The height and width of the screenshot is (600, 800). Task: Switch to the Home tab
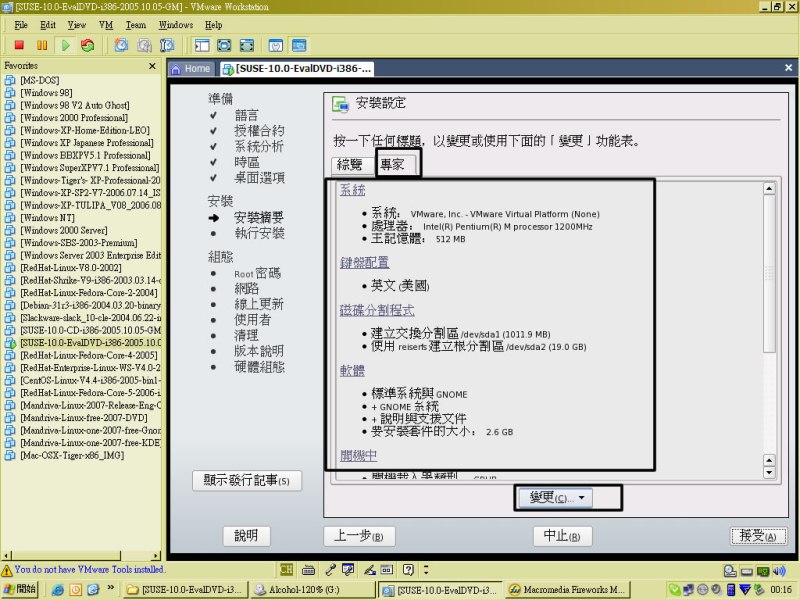tap(190, 68)
